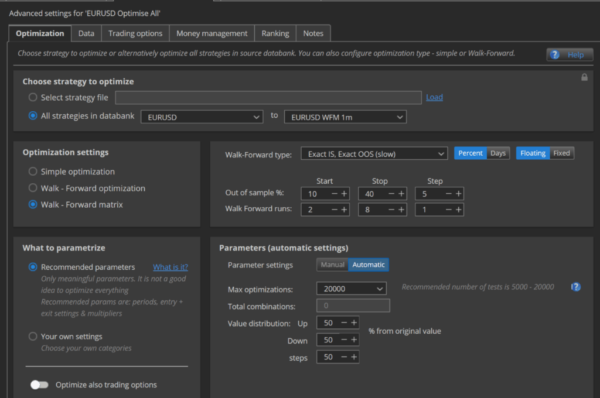Increase Walk Forward runs Start value
This screenshot has width=600, height=398.
344,210
